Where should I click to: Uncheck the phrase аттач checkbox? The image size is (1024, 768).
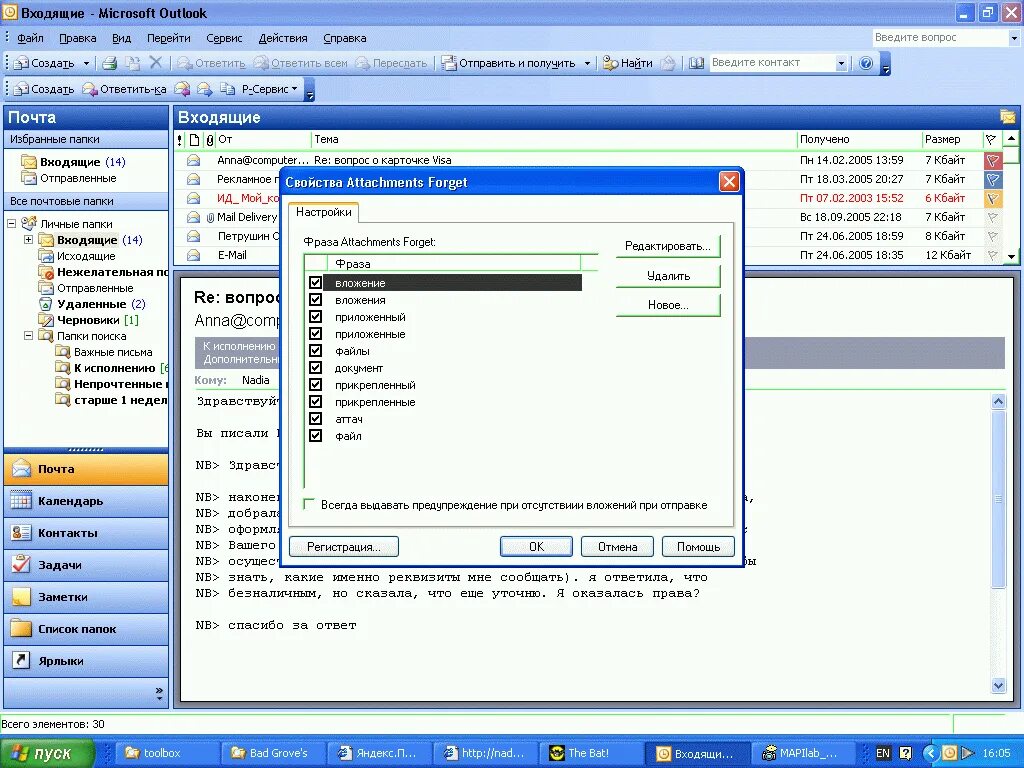click(x=315, y=418)
